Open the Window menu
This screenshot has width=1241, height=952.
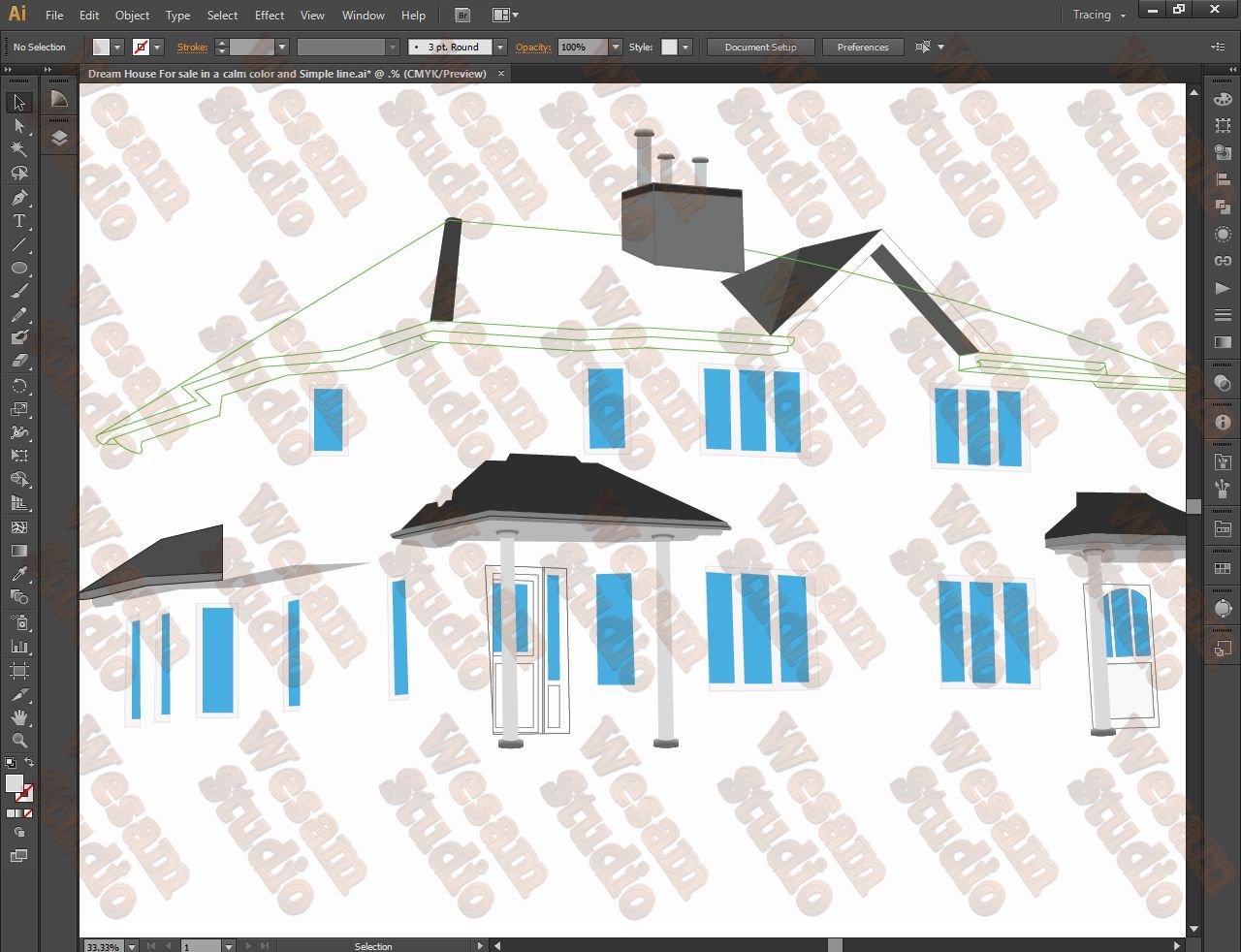point(364,16)
